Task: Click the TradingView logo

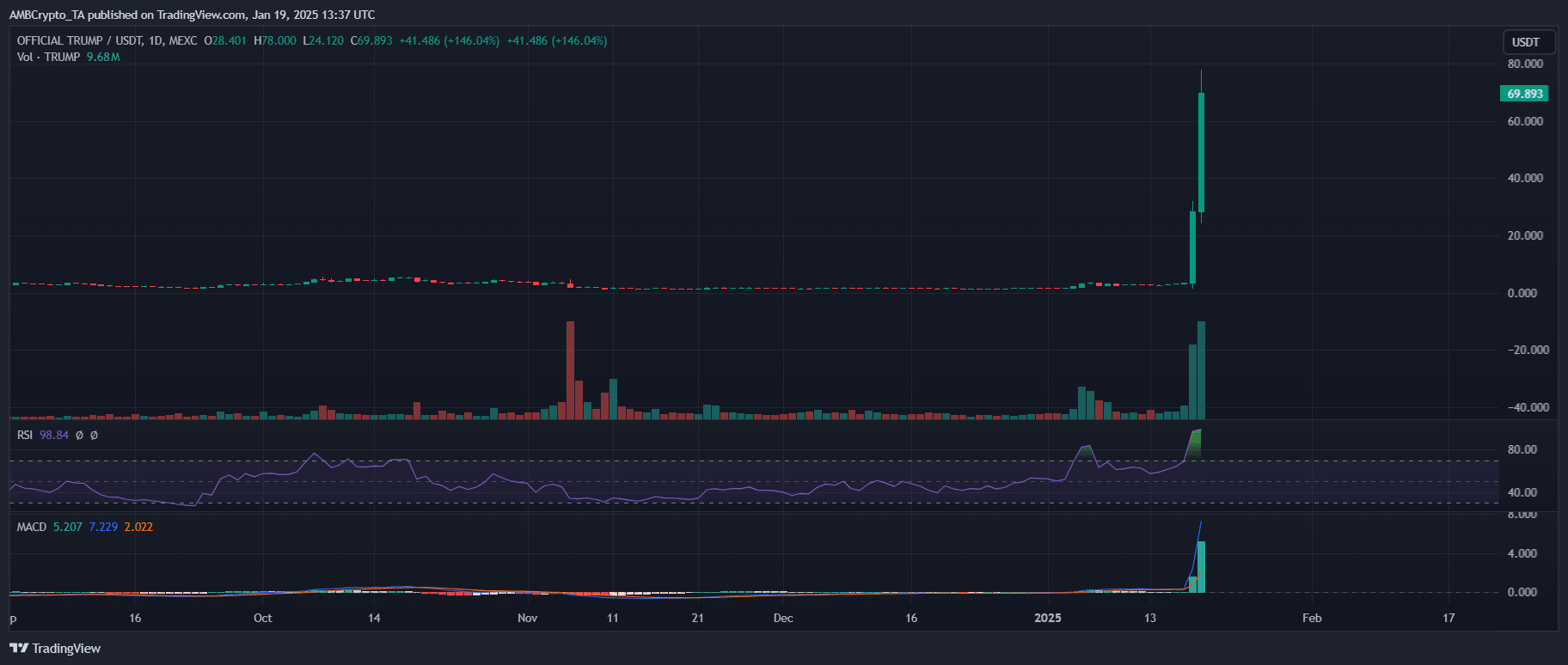Action: tap(55, 649)
